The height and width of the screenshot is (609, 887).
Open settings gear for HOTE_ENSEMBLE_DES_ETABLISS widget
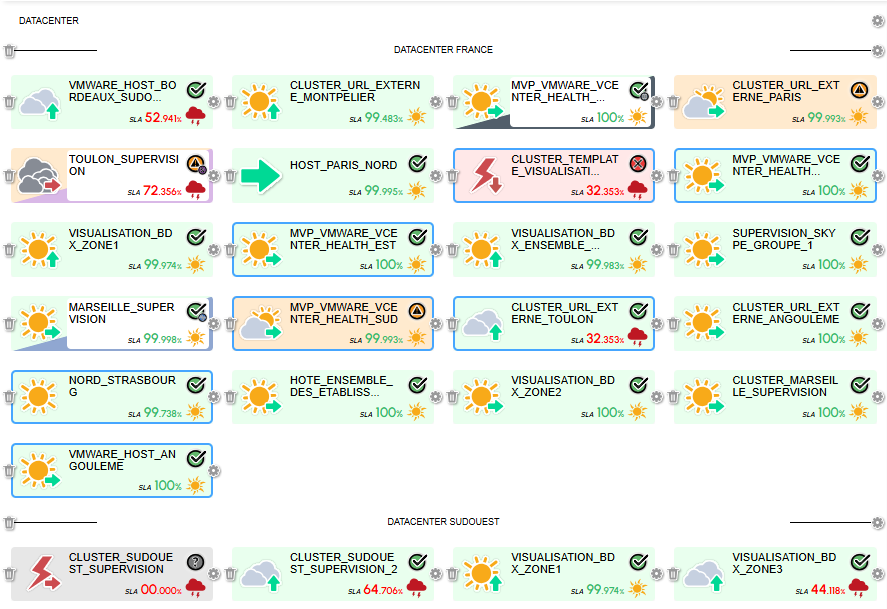(436, 397)
